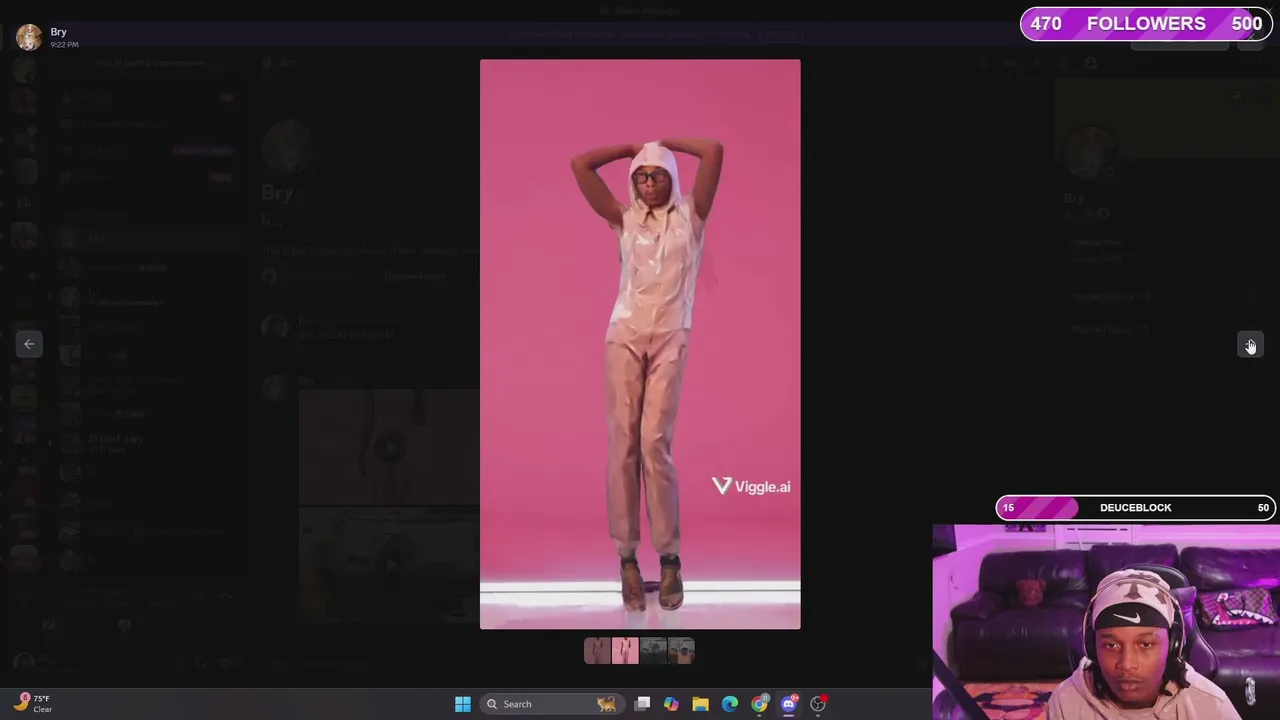Click the sender name Bry
Image resolution: width=1280 pixels, height=720 pixels.
pyautogui.click(x=58, y=32)
